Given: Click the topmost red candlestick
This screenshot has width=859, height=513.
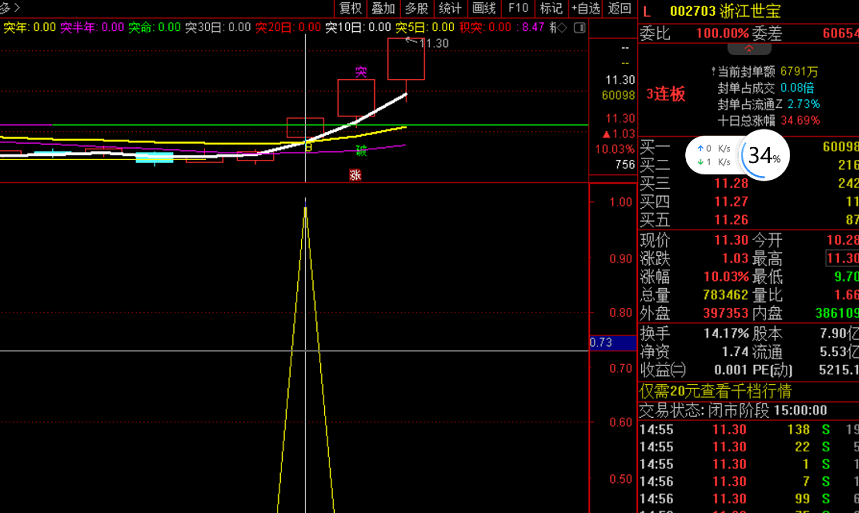Looking at the screenshot, I should [x=406, y=59].
